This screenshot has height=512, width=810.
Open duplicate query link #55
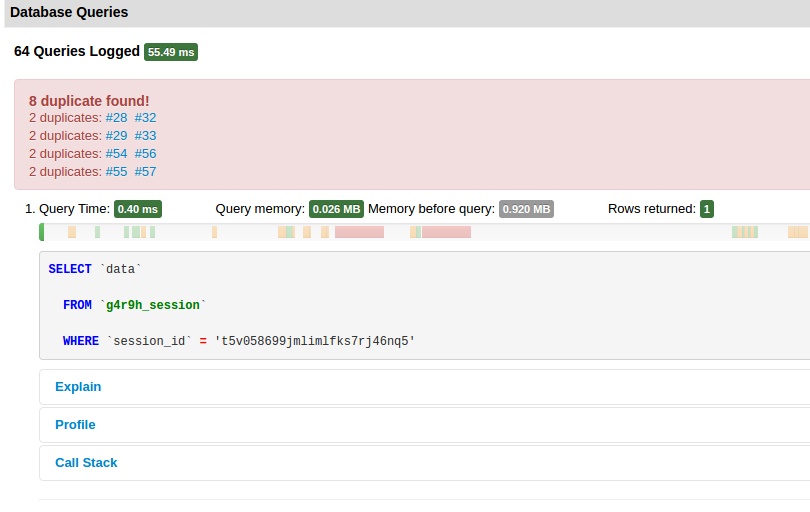[x=116, y=172]
